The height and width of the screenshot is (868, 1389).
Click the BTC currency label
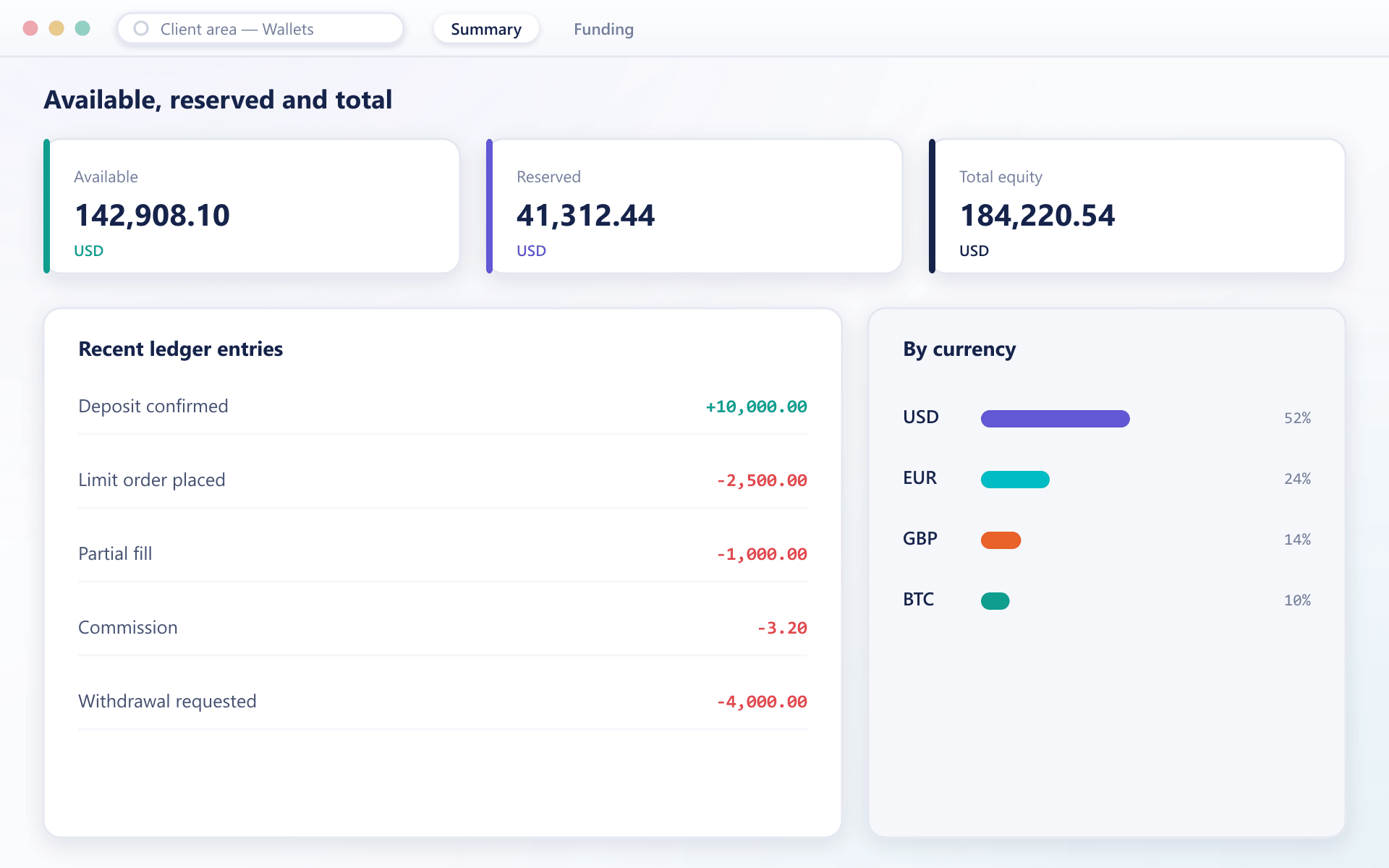pos(918,600)
